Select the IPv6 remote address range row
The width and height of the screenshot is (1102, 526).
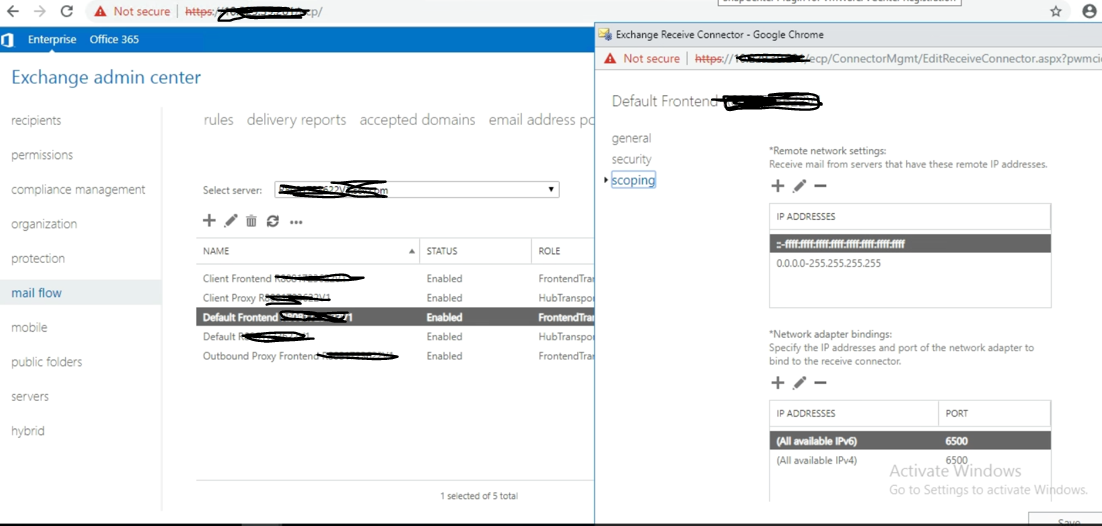[910, 244]
